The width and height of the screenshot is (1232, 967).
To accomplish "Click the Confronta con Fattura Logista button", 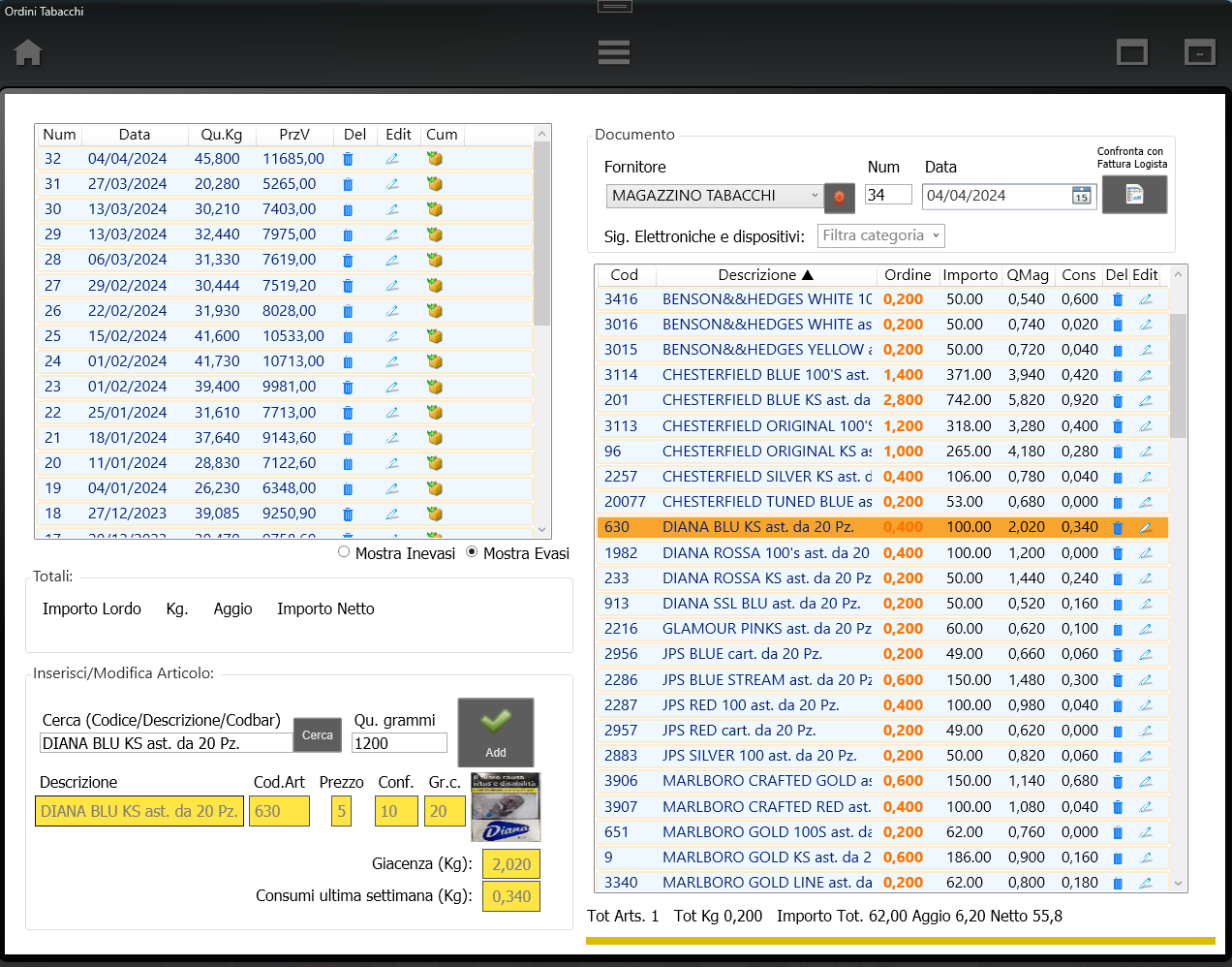I will (1134, 195).
